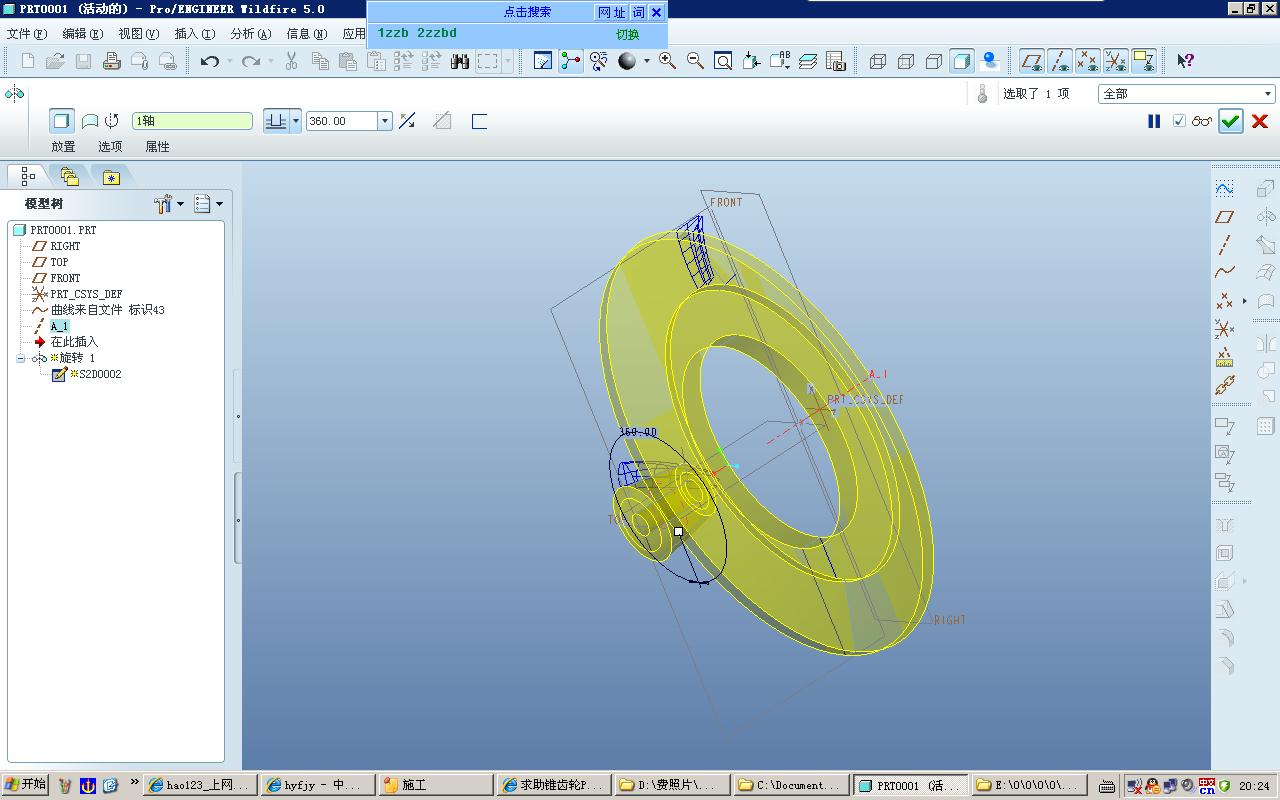Open the 属性 properties panel

click(x=157, y=147)
